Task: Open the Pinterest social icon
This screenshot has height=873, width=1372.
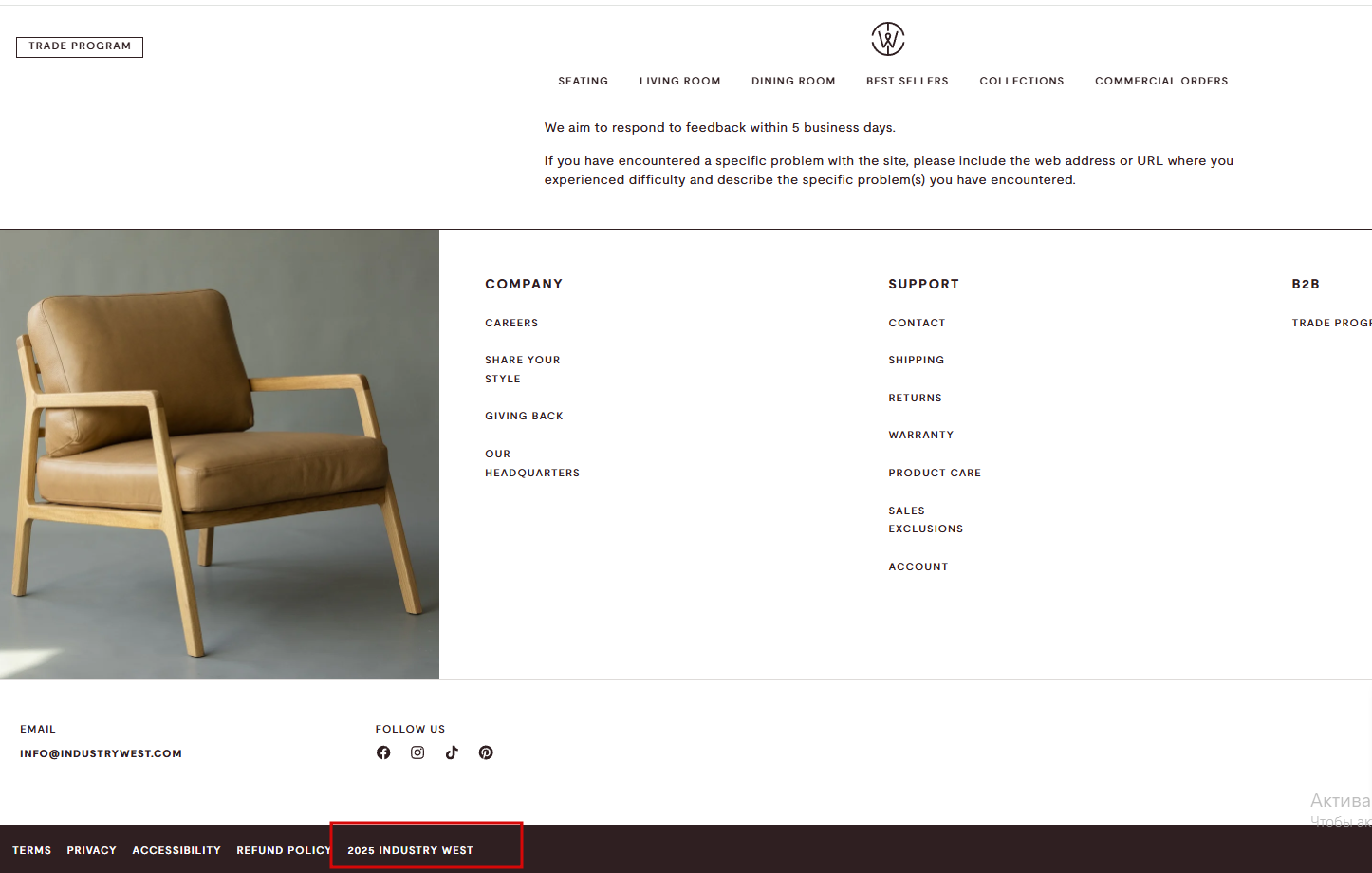Action: 486,752
